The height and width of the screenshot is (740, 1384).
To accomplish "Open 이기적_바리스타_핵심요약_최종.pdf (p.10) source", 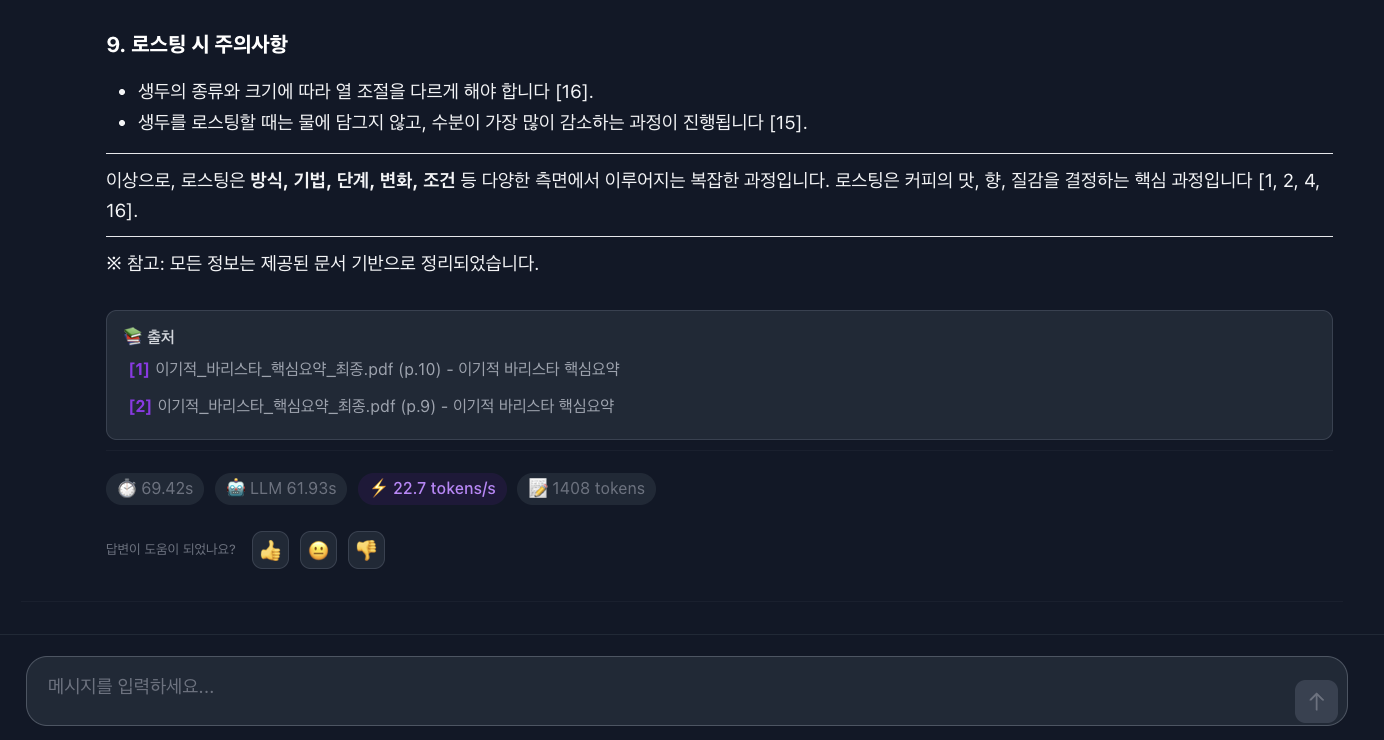I will pyautogui.click(x=298, y=369).
